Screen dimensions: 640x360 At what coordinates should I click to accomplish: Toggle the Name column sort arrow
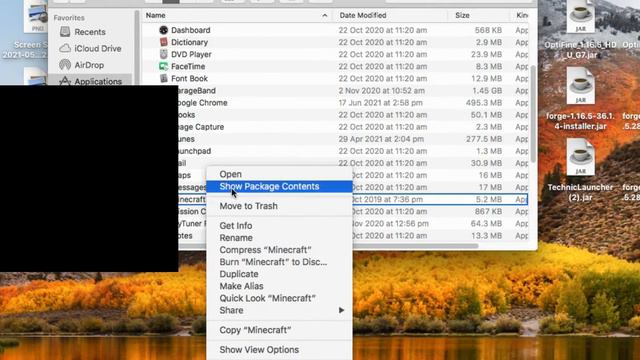point(324,16)
